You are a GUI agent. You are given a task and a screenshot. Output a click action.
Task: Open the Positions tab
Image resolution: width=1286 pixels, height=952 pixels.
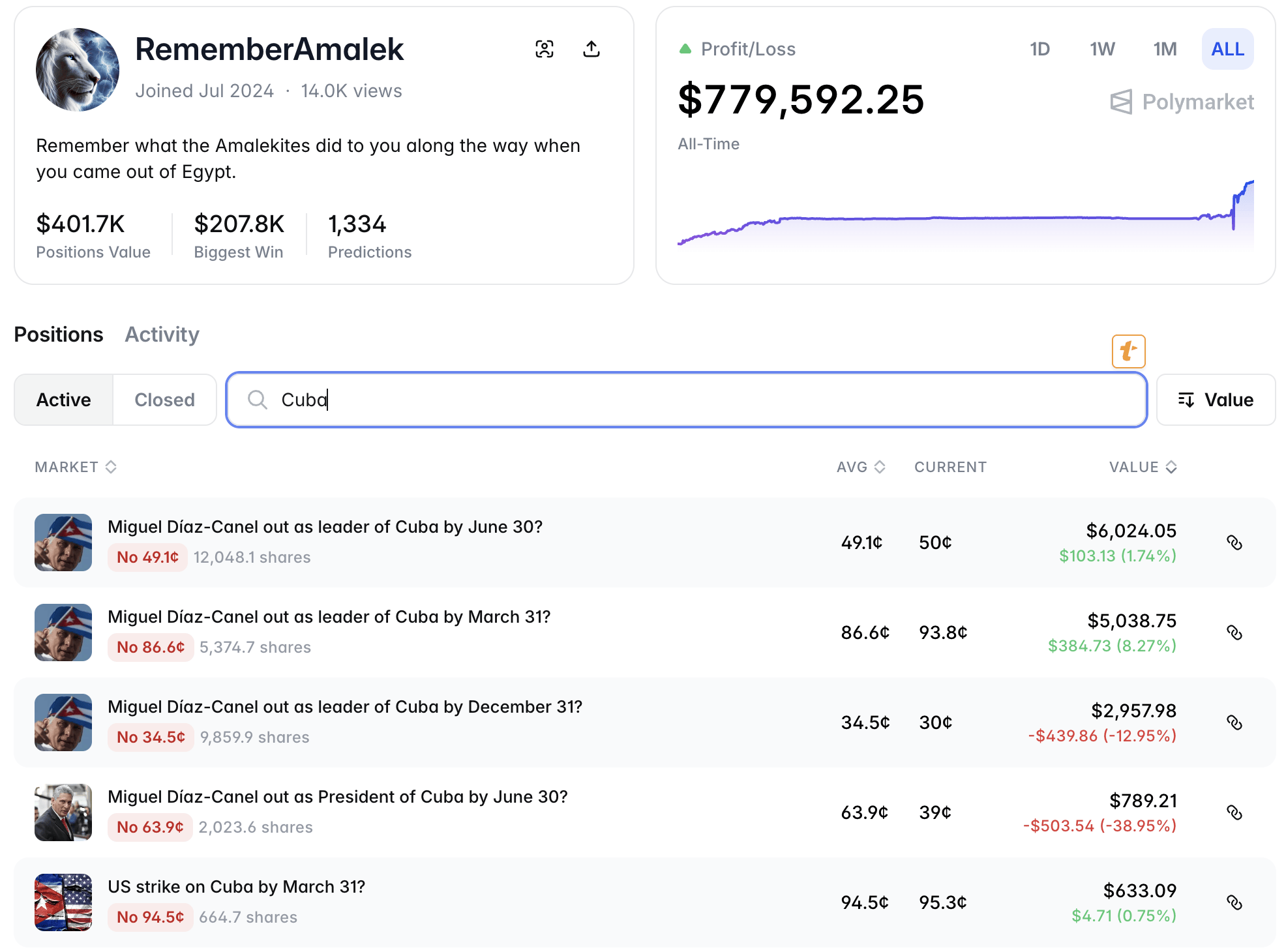tap(59, 335)
